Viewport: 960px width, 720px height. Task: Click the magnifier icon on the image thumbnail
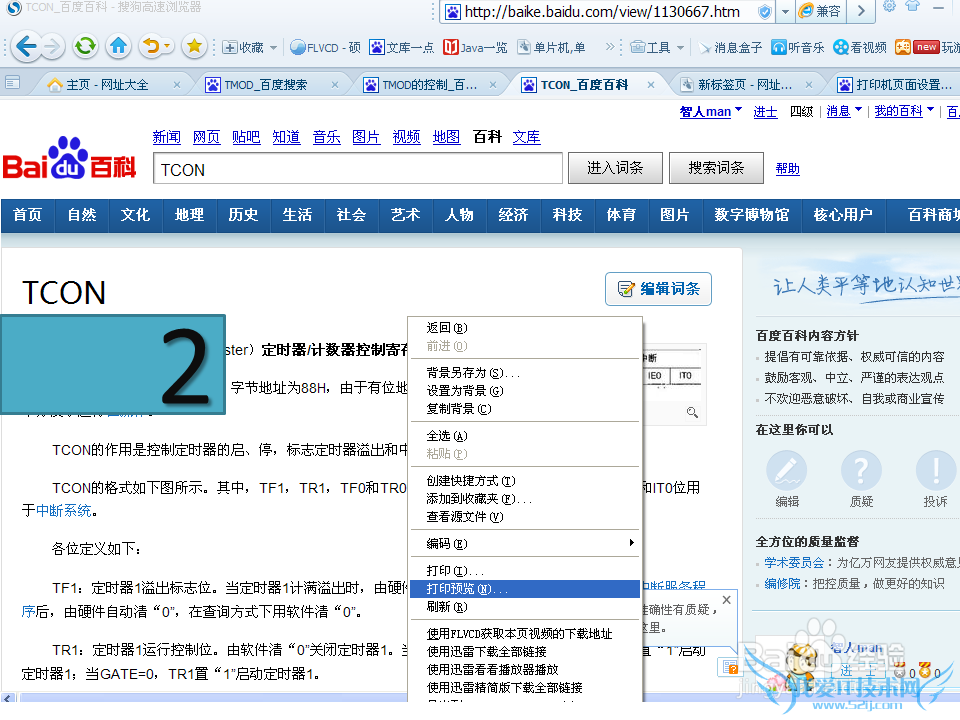(691, 412)
